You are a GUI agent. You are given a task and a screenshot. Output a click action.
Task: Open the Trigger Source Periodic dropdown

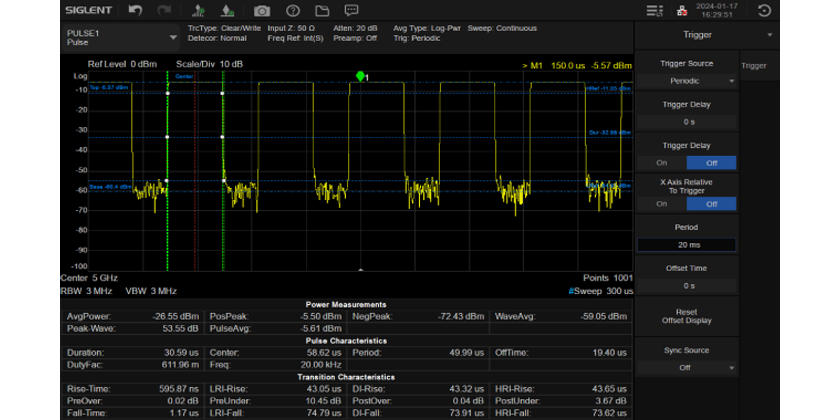685,81
